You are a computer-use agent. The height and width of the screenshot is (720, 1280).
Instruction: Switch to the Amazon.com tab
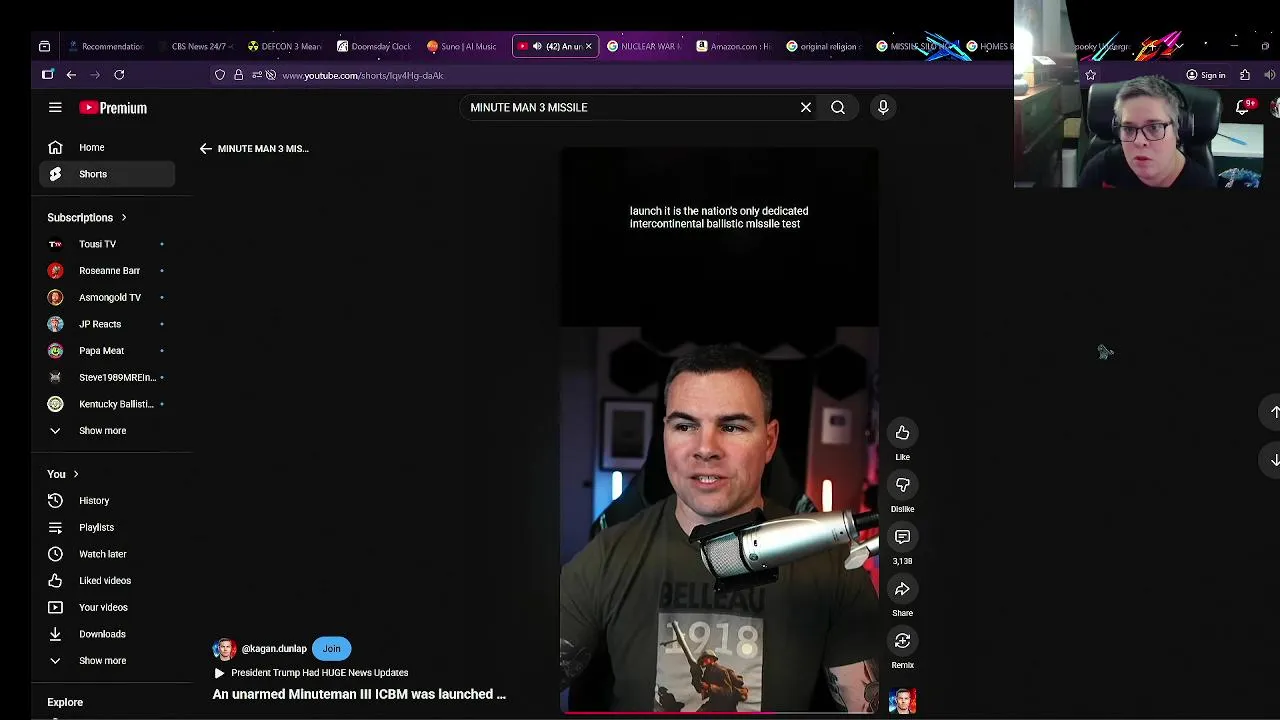coord(734,46)
